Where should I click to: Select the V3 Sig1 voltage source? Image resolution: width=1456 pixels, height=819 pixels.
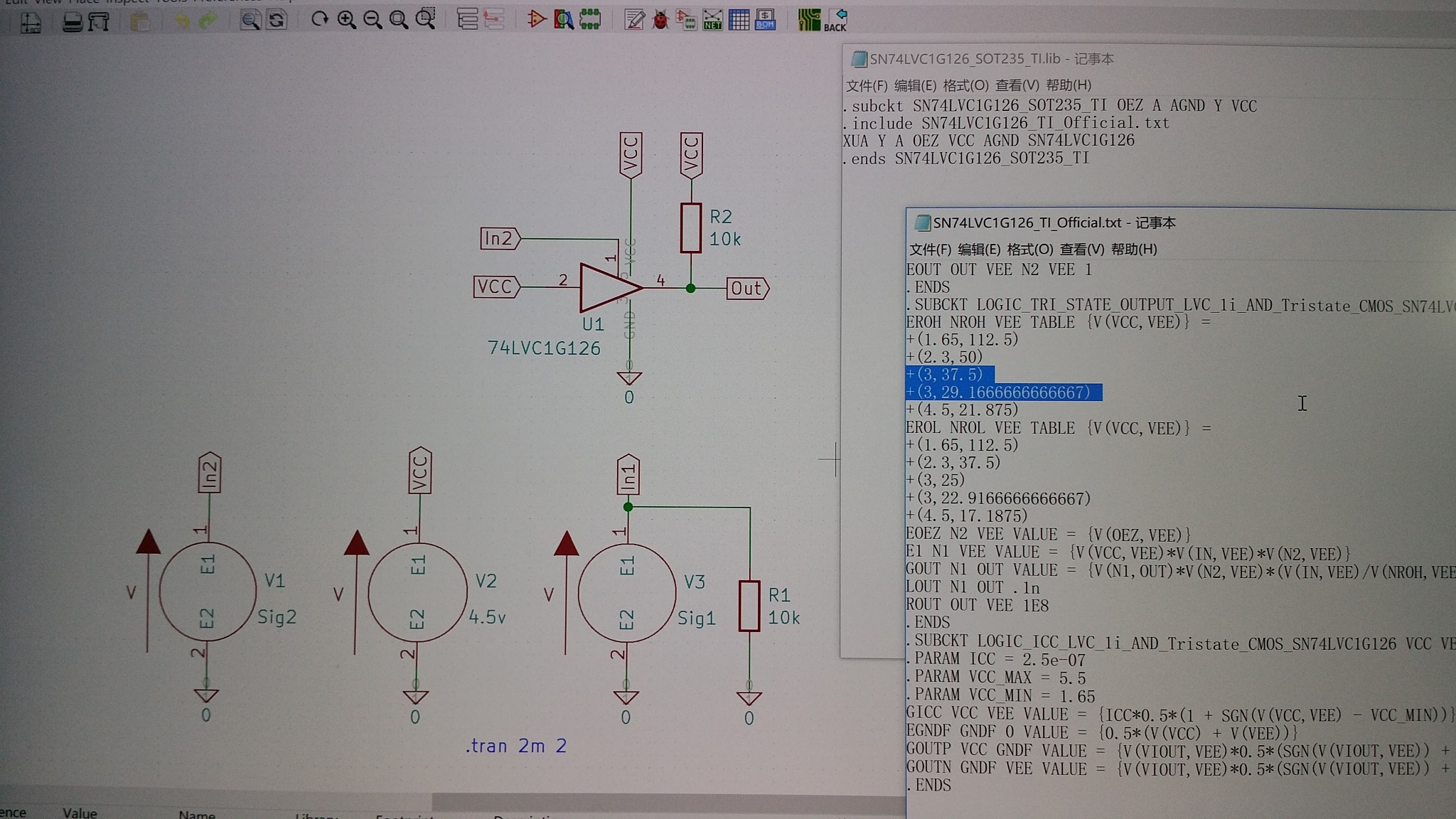626,592
